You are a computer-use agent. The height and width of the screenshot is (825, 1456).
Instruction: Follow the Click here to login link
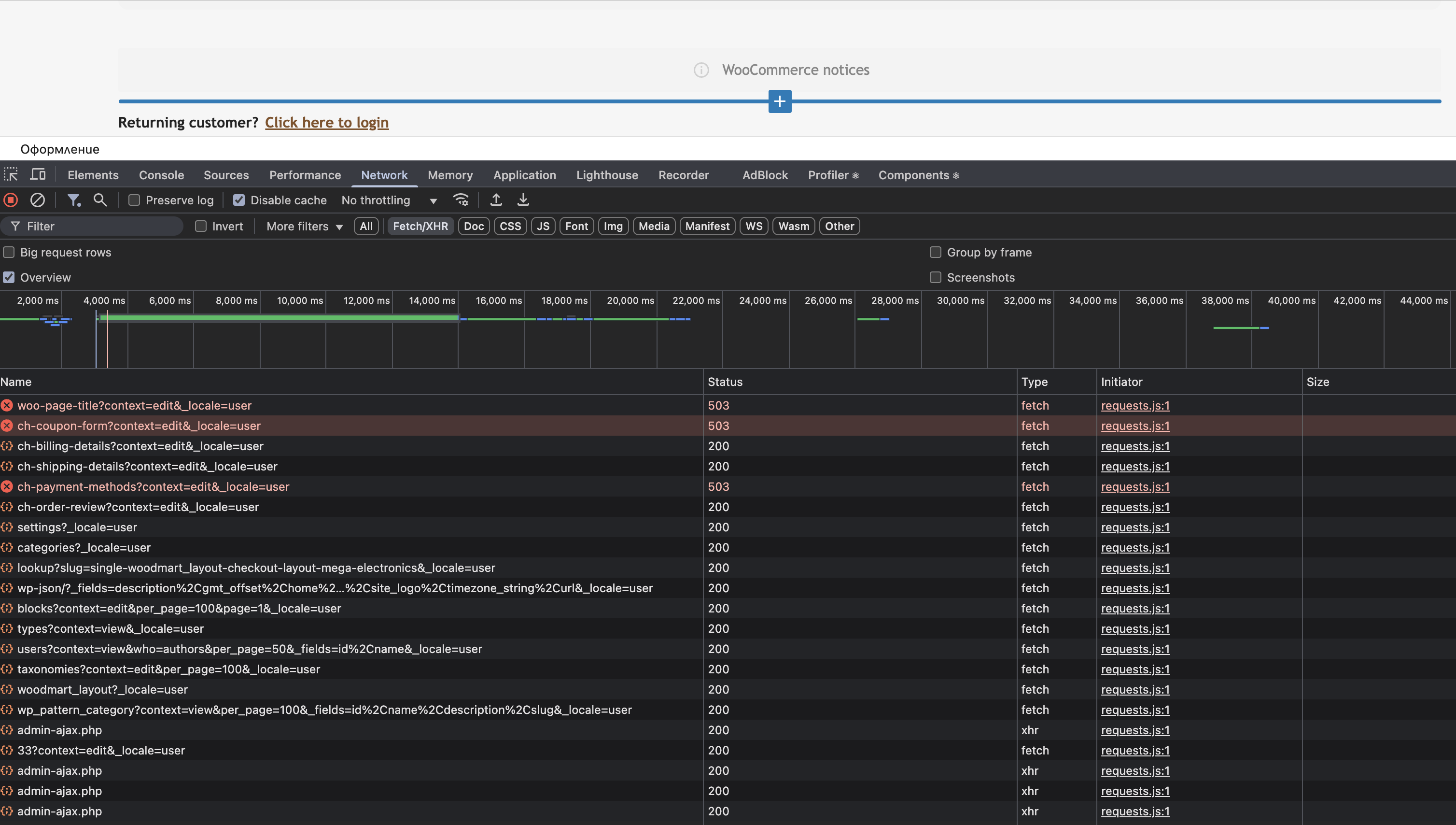tap(327, 122)
